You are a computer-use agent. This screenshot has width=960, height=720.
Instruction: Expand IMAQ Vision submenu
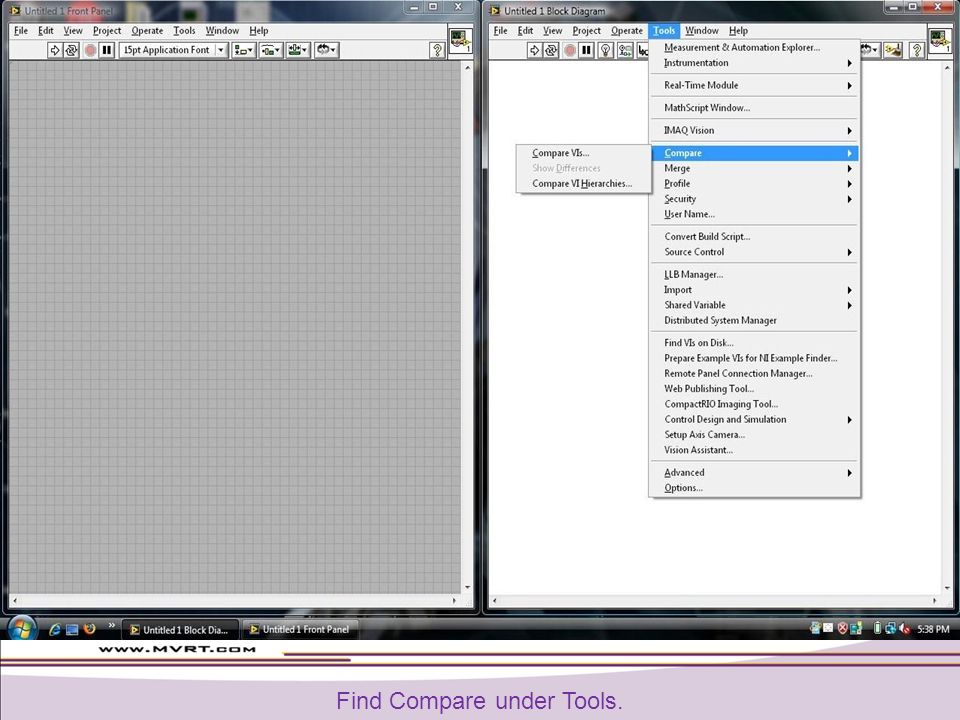pos(754,130)
